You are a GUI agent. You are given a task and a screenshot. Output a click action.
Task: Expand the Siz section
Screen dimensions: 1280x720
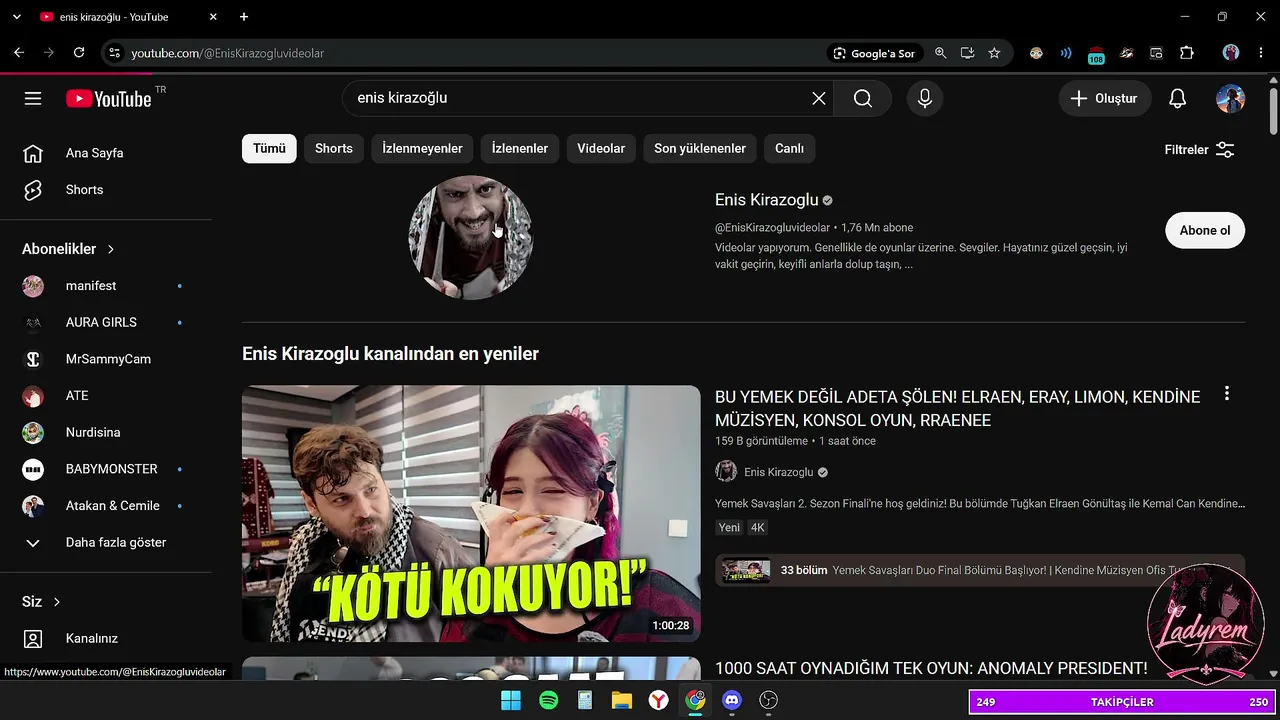coord(42,602)
